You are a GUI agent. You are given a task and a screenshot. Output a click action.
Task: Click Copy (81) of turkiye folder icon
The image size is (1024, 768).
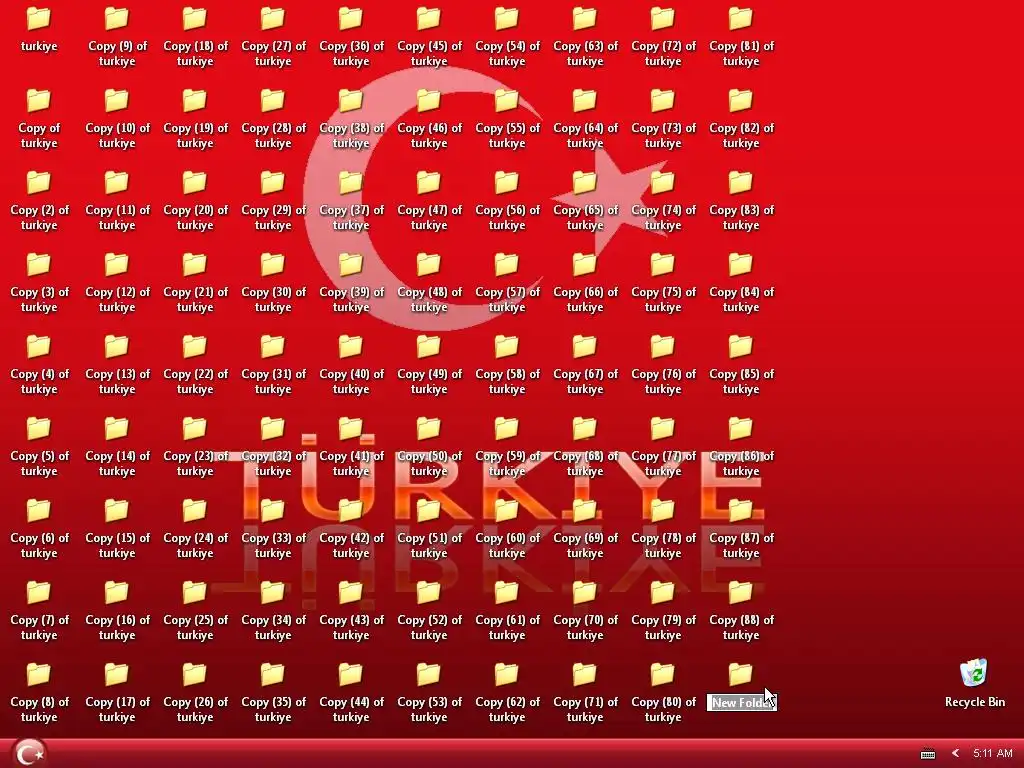(741, 18)
